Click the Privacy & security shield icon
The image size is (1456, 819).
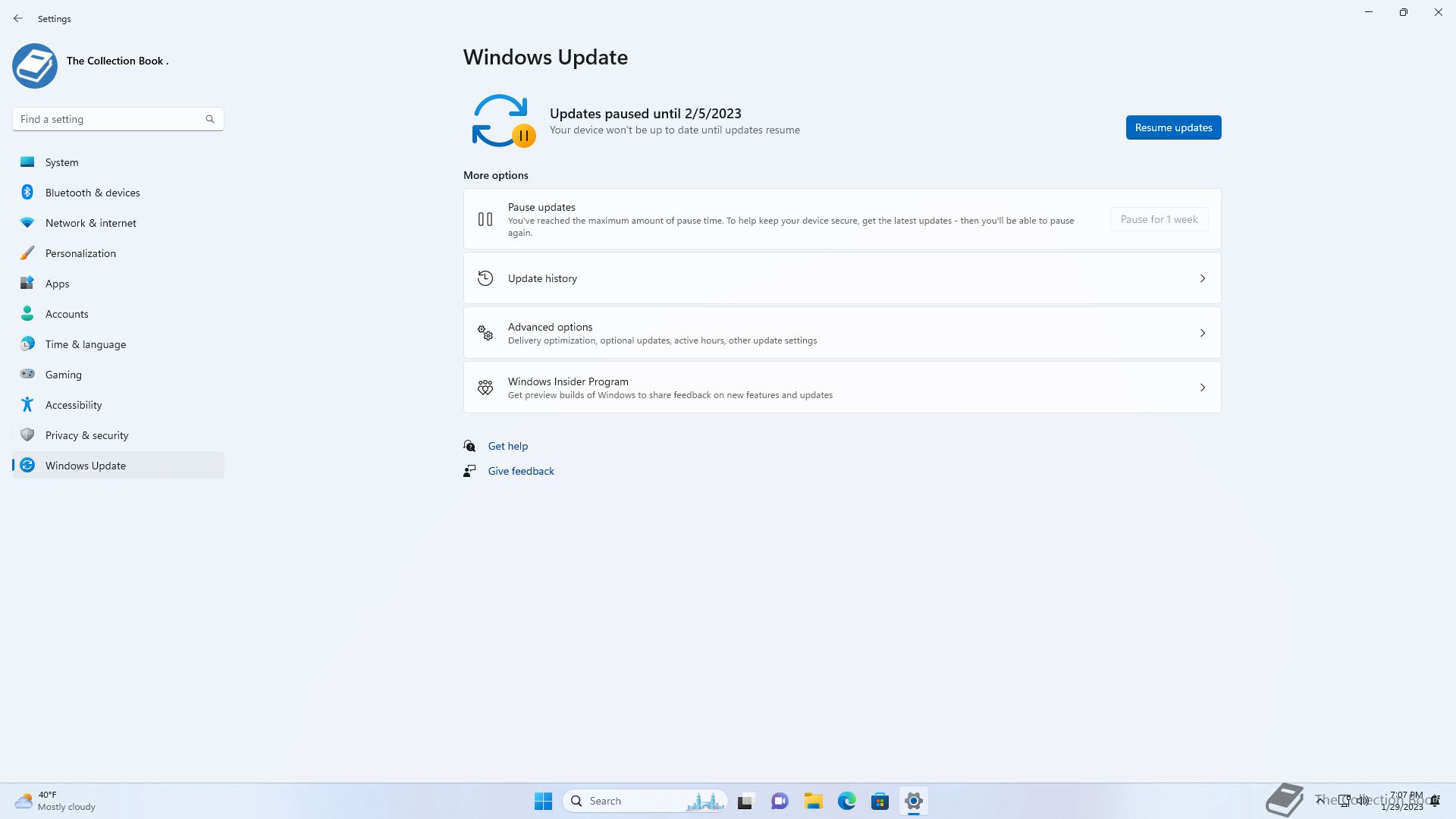pos(27,435)
